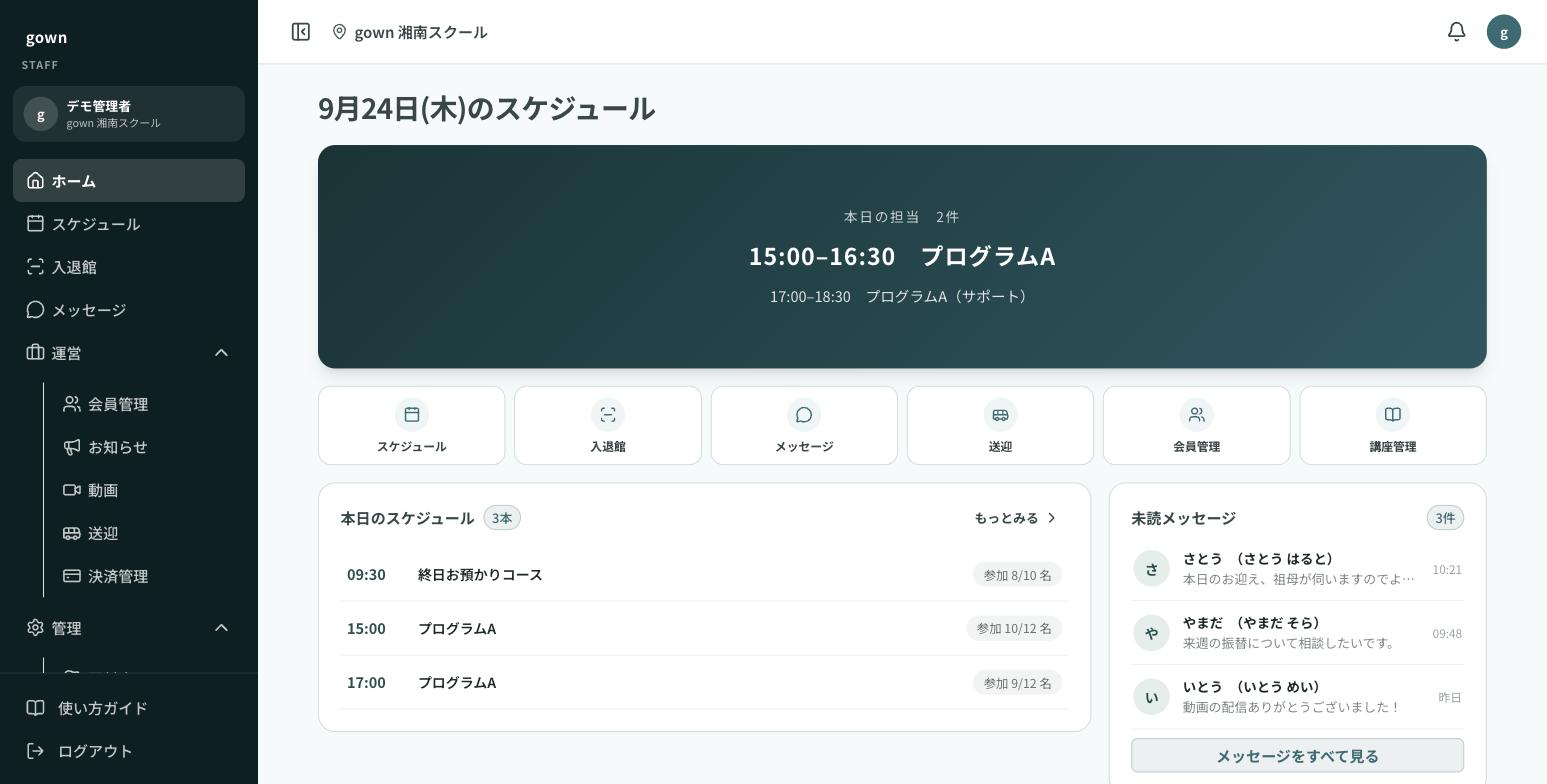Open the デモ管理者 account card in sidebar
Viewport: 1547px width, 784px height.
[x=129, y=114]
